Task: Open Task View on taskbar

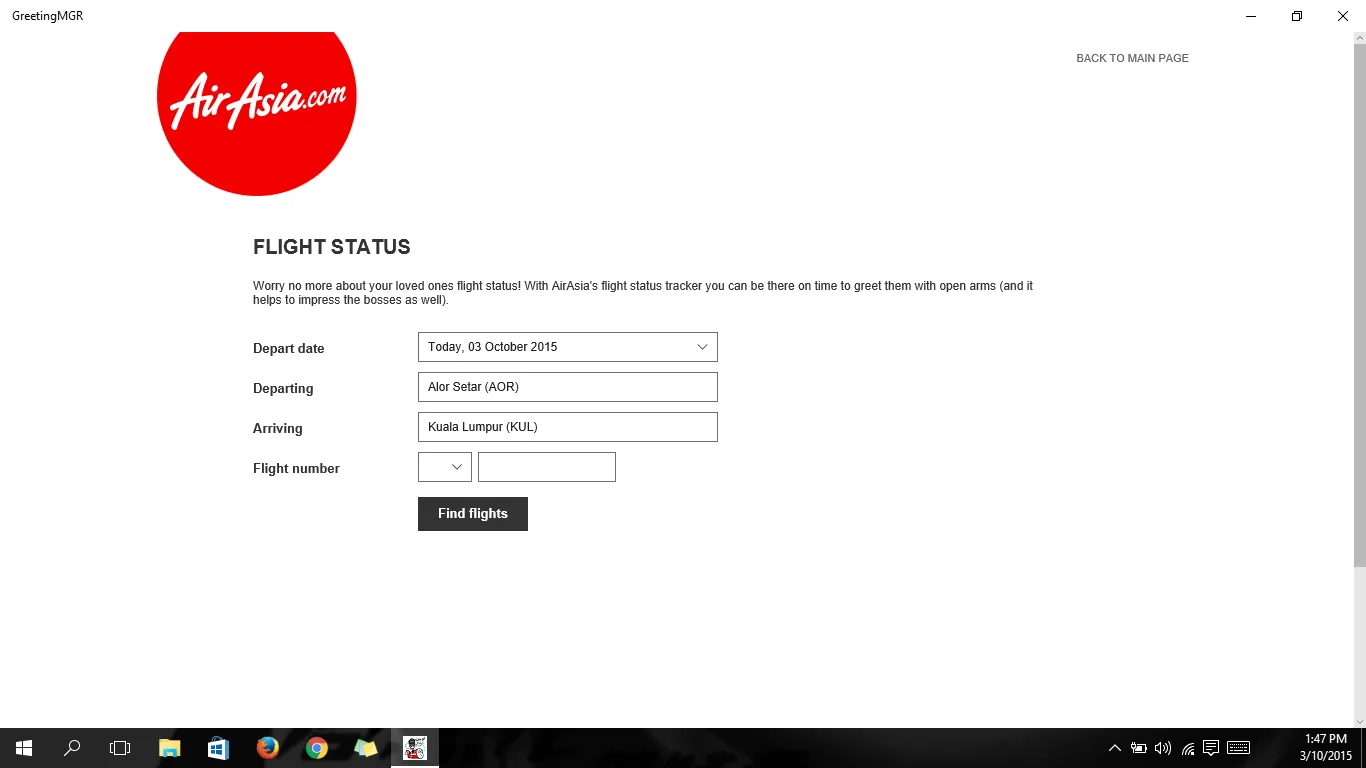Action: (120, 748)
